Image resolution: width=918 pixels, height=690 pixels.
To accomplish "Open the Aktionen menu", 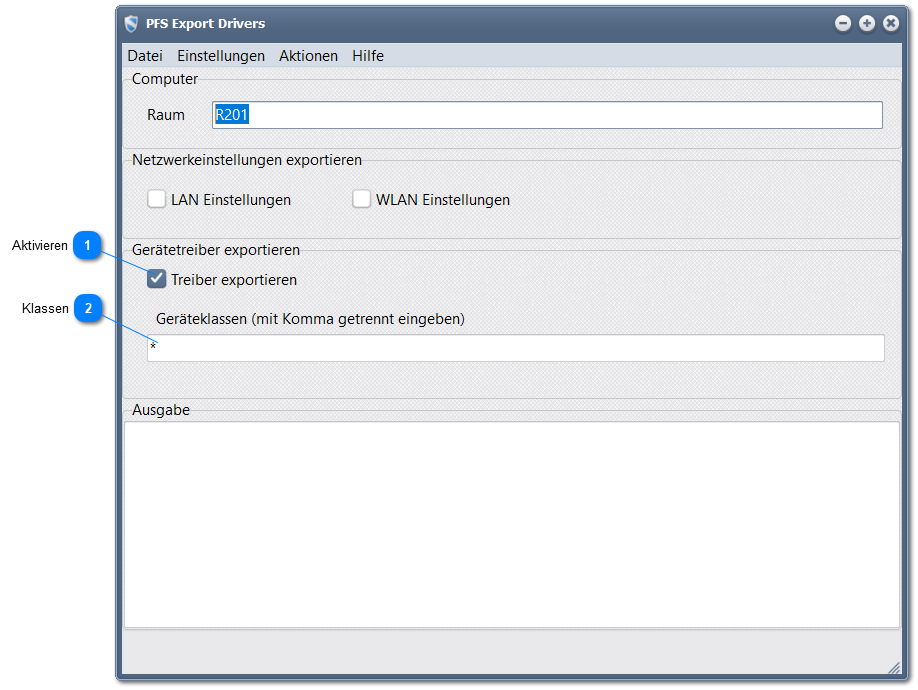I will (308, 56).
